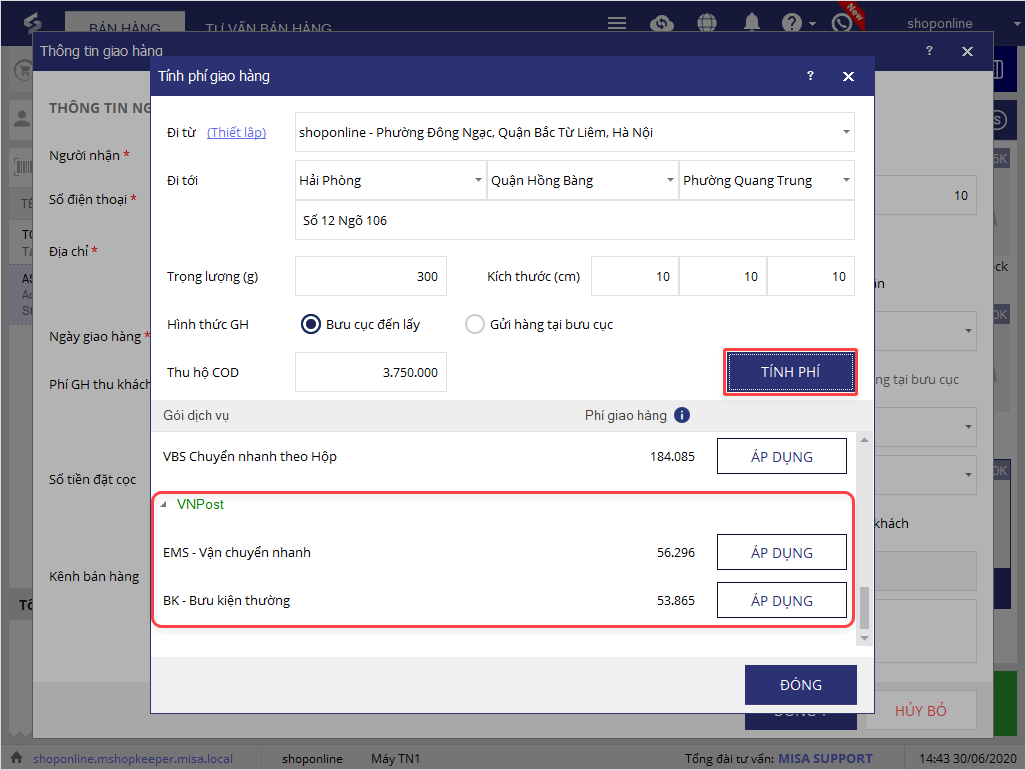Image resolution: width=1026 pixels, height=770 pixels.
Task: Collapse the VNPost service group
Action: point(165,505)
